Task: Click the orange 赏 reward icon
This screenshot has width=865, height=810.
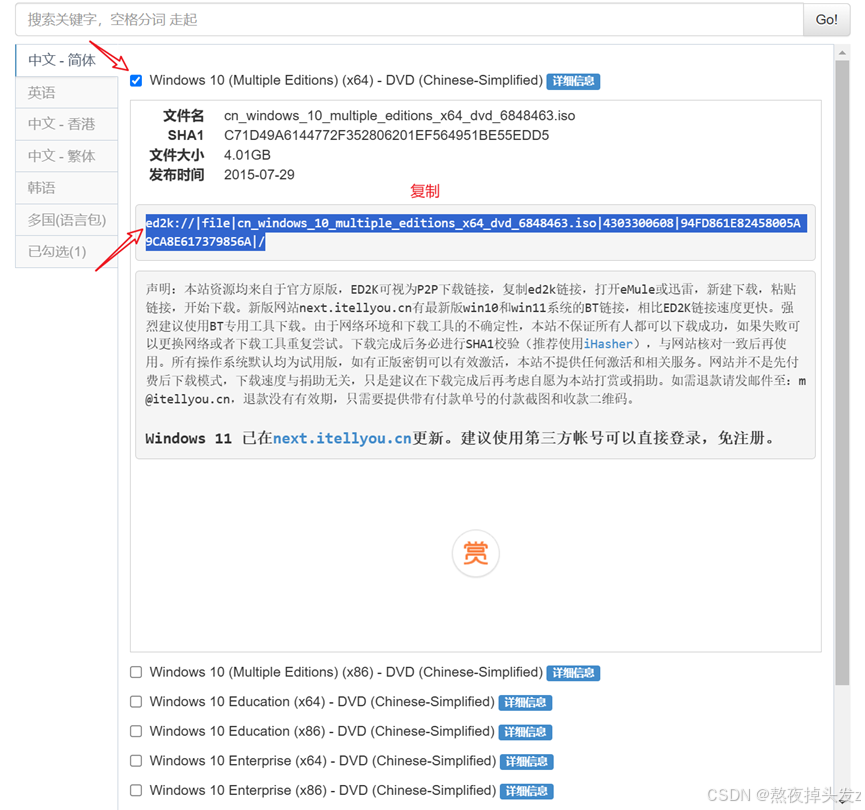Action: click(x=476, y=553)
